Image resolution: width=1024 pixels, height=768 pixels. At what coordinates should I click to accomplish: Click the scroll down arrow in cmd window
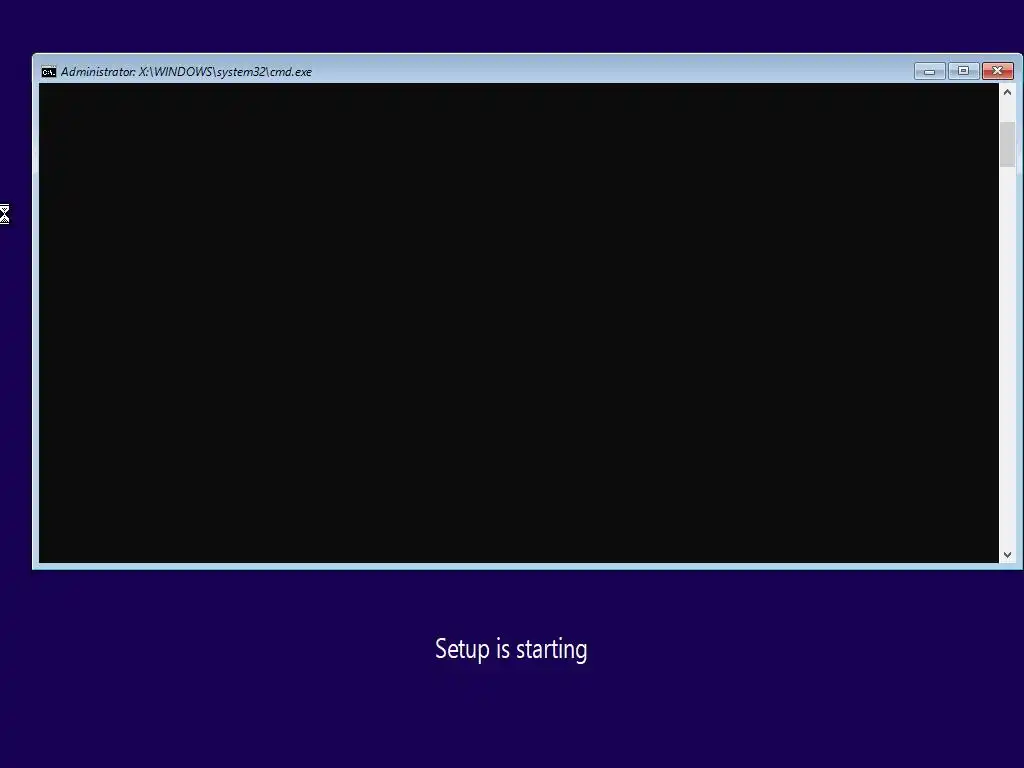1007,554
